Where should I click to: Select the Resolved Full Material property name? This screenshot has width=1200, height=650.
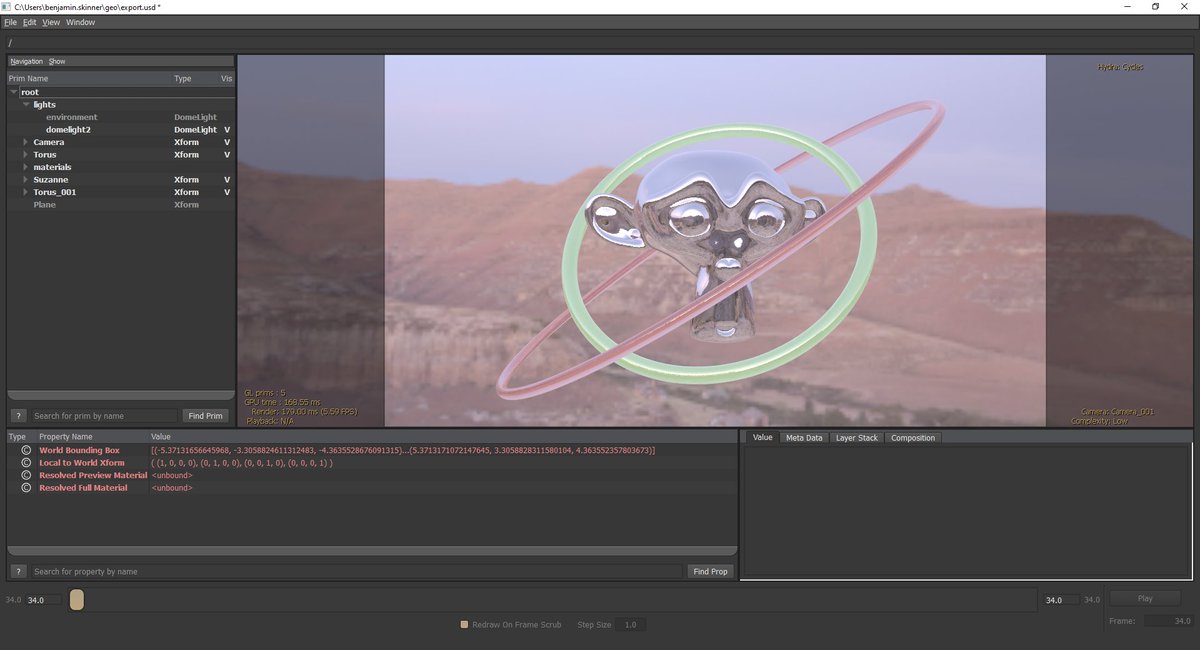(x=83, y=488)
